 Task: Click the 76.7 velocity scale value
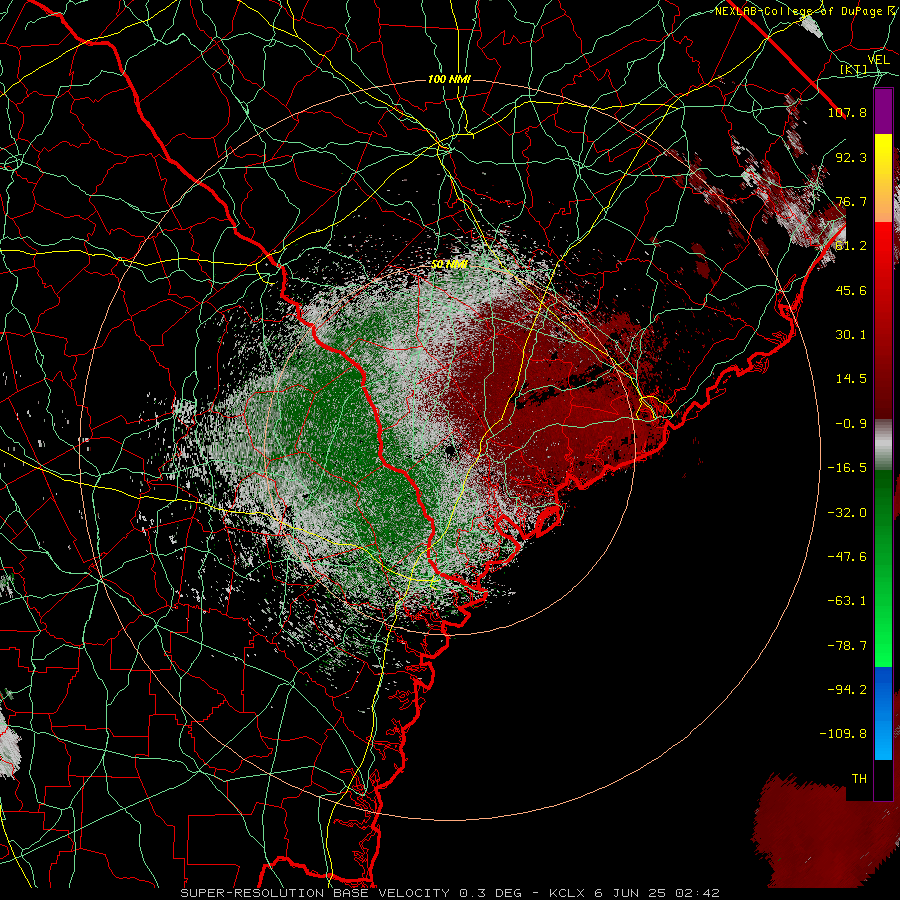pos(851,201)
